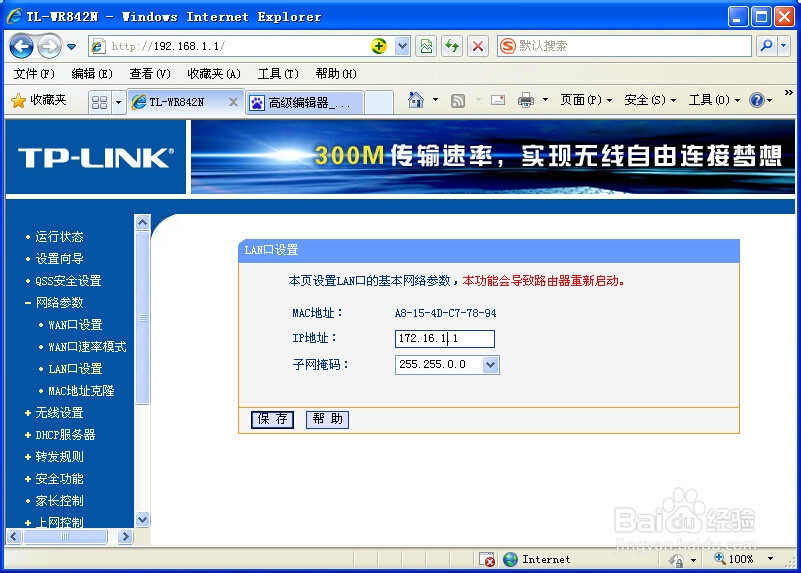
Task: Click the Sogou search box
Action: (x=624, y=46)
